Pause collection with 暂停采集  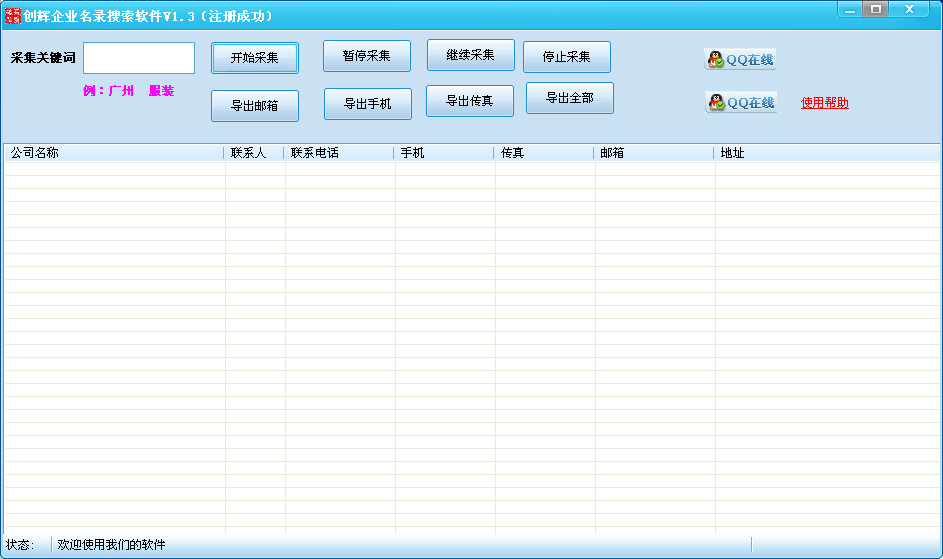tap(367, 56)
